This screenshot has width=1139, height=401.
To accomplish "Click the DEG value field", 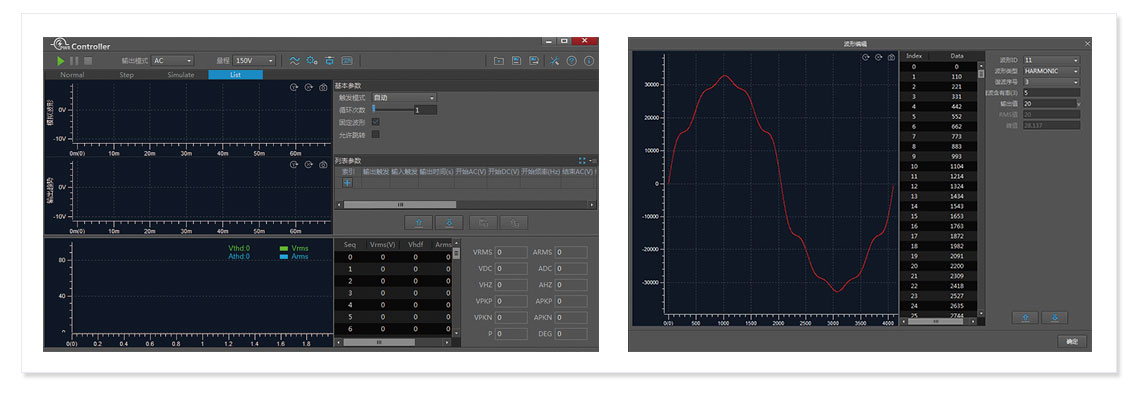I will (571, 334).
